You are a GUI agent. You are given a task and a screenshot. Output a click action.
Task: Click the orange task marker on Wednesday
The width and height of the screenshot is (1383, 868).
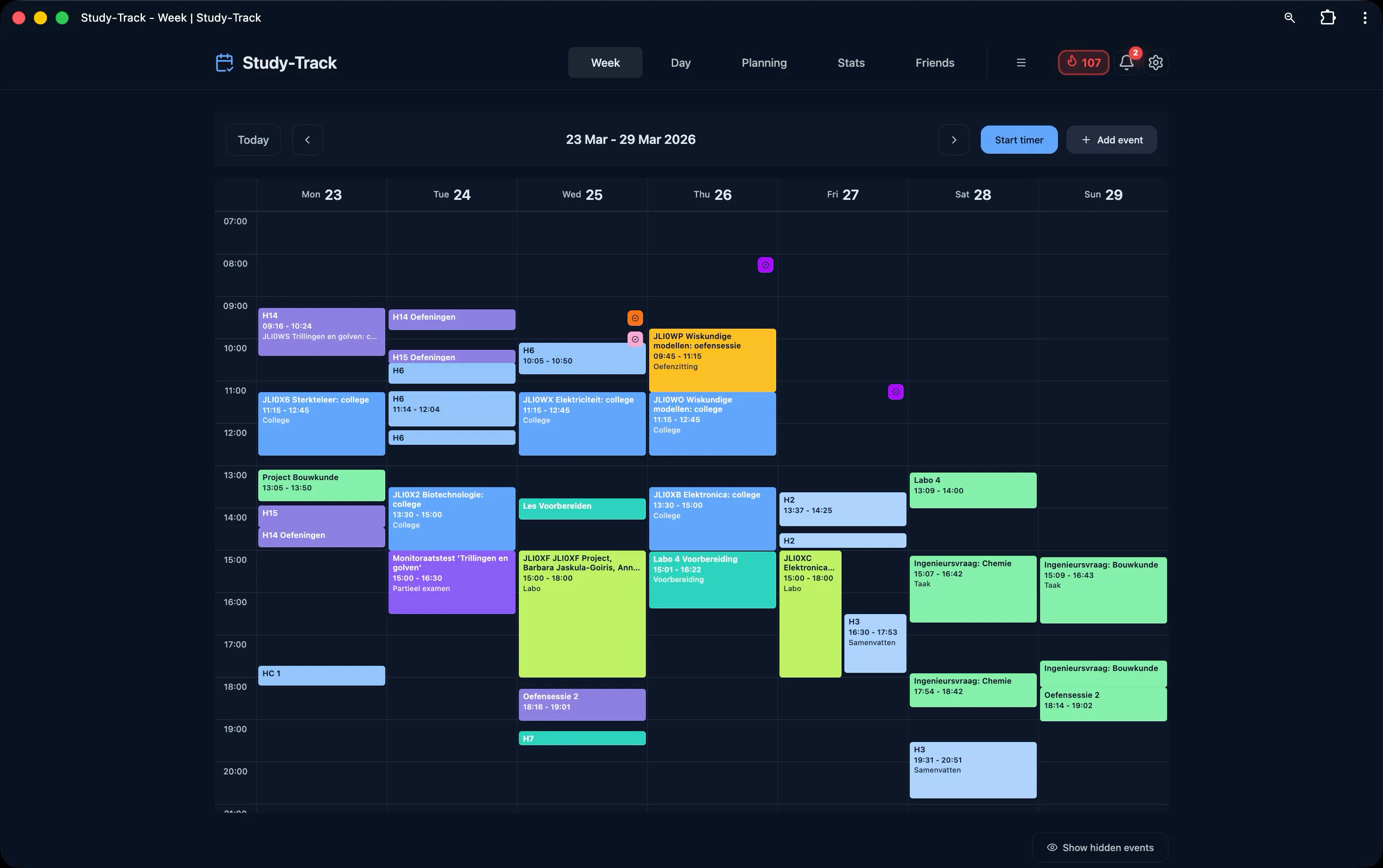click(635, 318)
